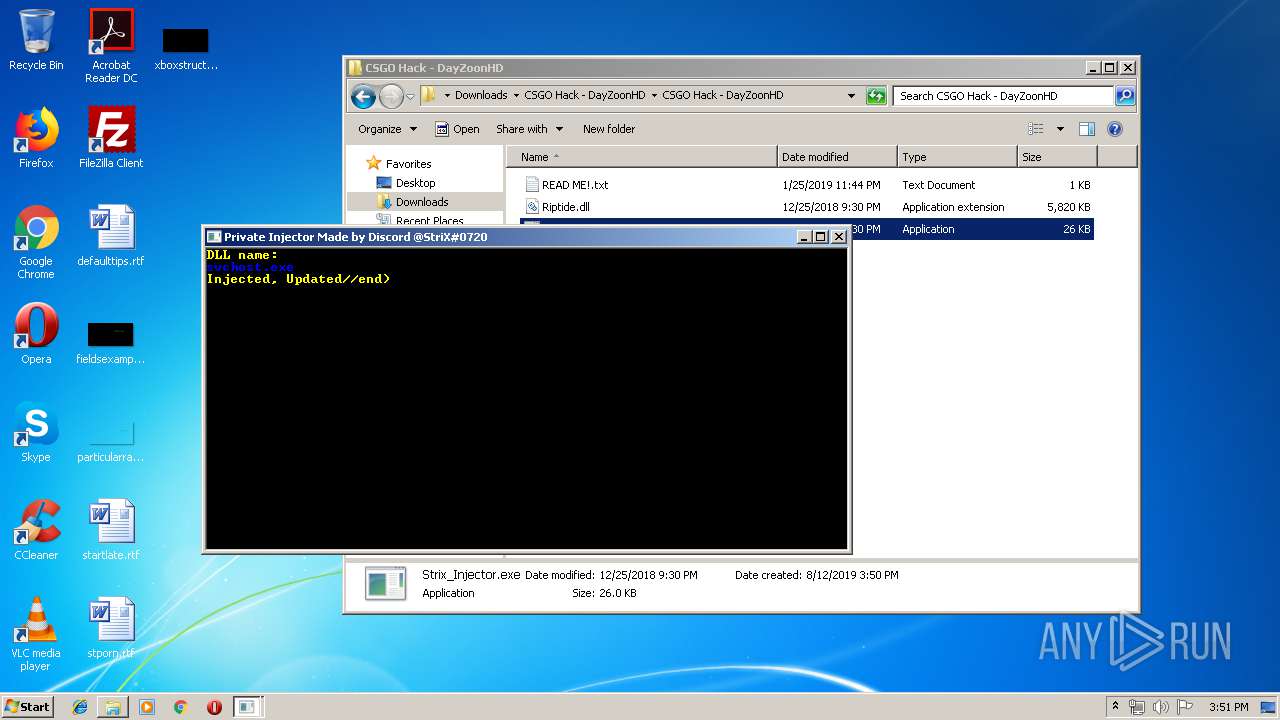Click the Downloads breadcrumb segment
Screen dimensions: 1280x720
(481, 96)
